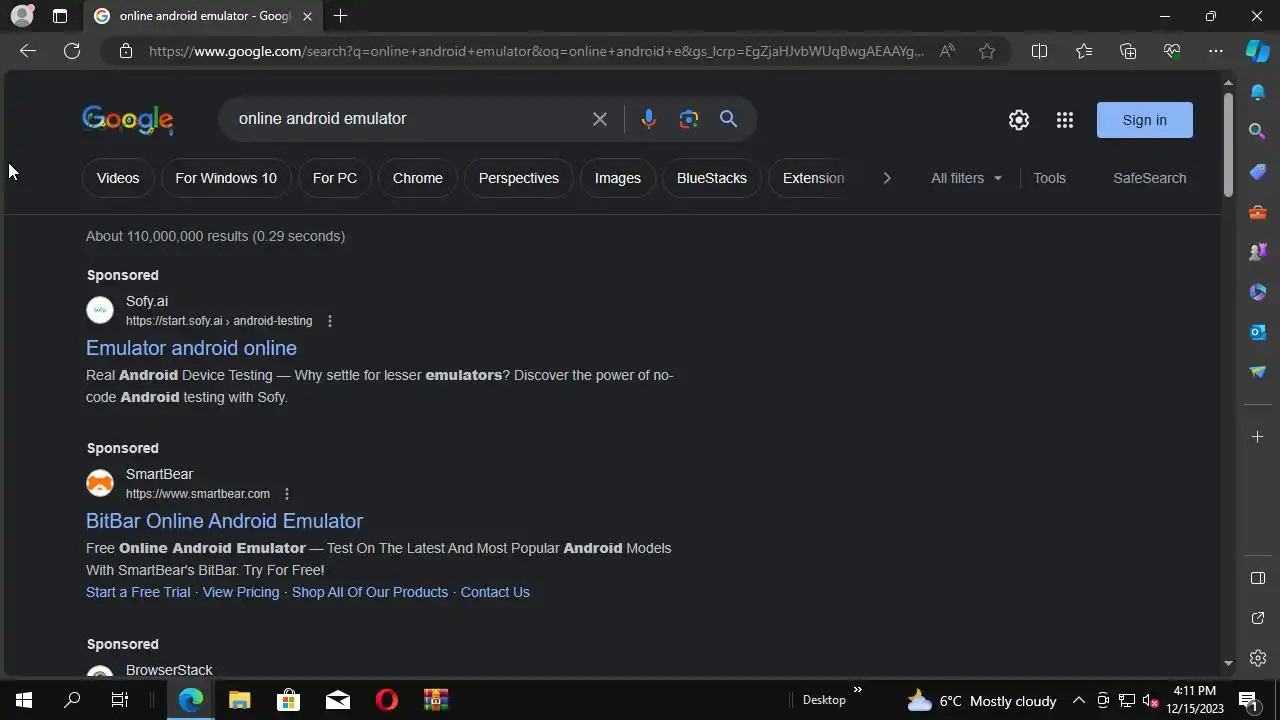Close the online android emulator tab
1280x720 pixels.
click(x=307, y=16)
